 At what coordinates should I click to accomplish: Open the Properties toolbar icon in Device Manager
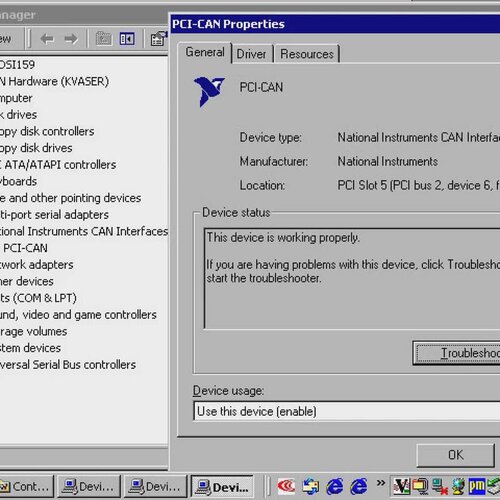coord(158,39)
